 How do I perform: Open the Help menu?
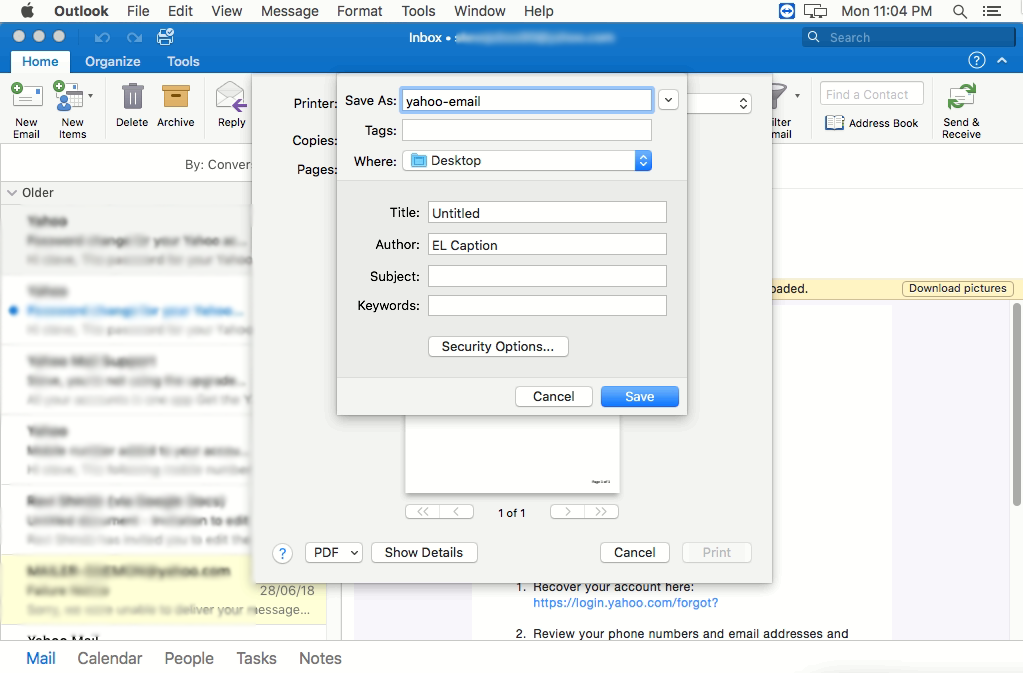pyautogui.click(x=538, y=11)
